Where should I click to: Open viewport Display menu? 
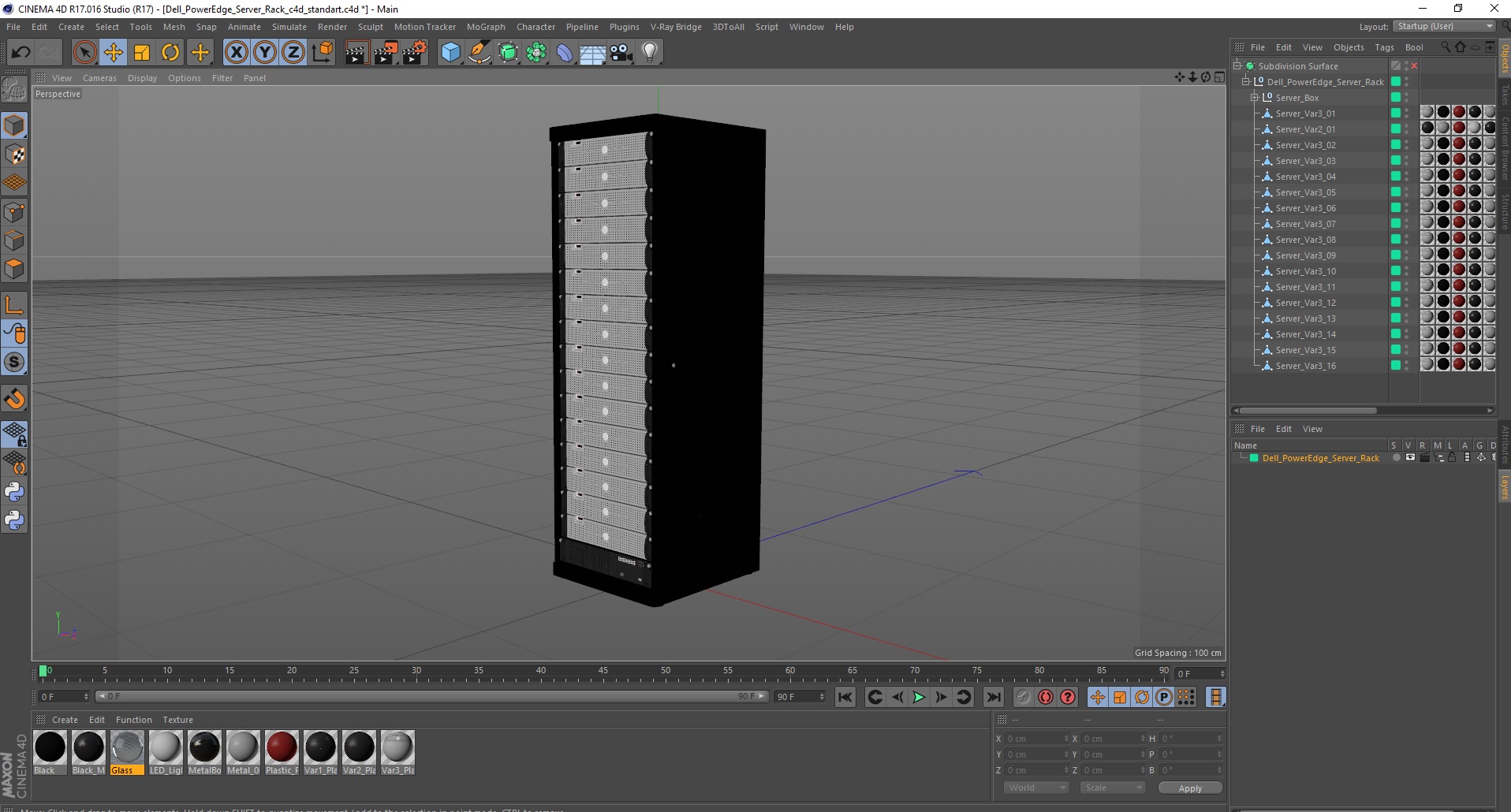click(x=142, y=78)
